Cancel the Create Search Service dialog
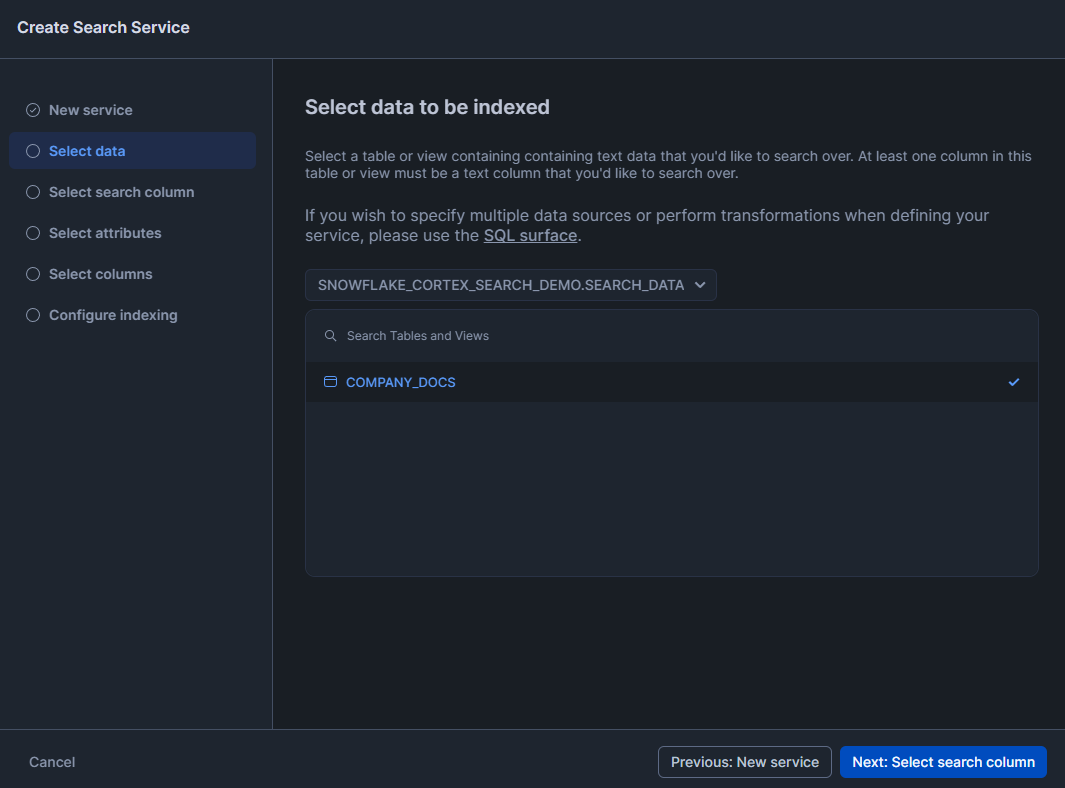This screenshot has height=788, width=1065. [52, 762]
